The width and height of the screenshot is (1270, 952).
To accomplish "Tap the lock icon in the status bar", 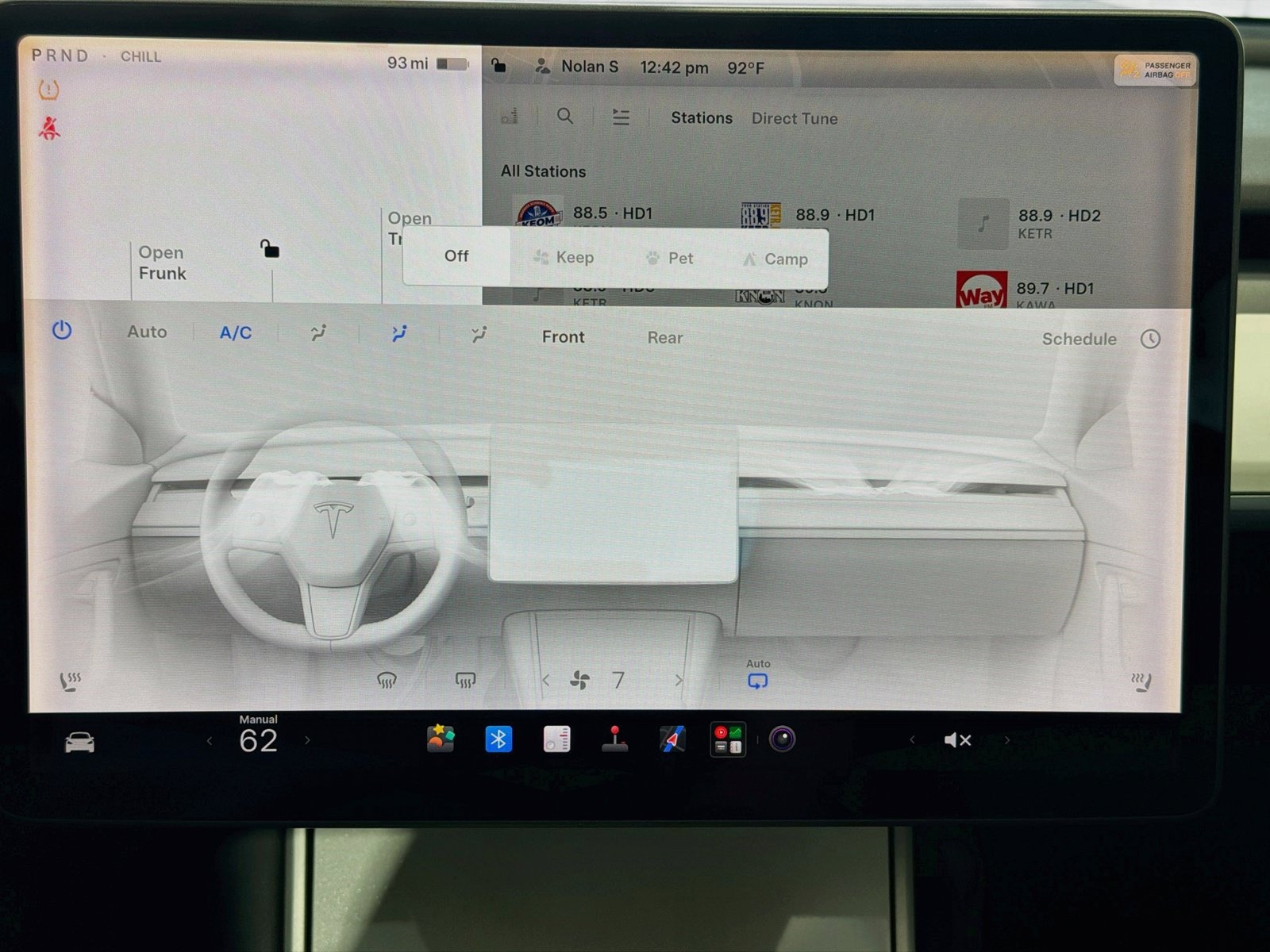I will [x=498, y=66].
